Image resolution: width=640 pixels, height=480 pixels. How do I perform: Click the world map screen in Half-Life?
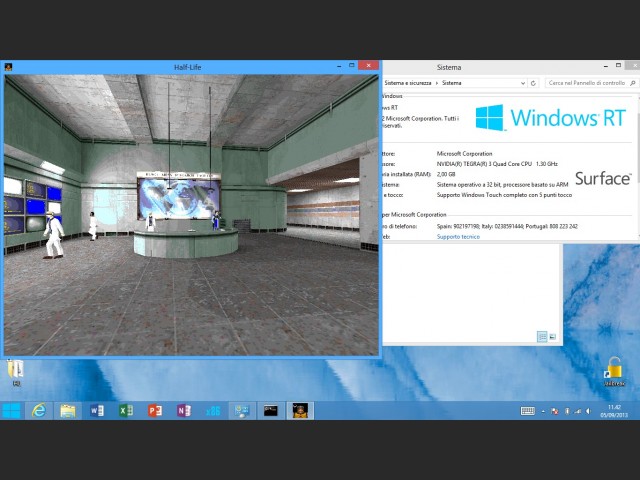pyautogui.click(x=178, y=198)
